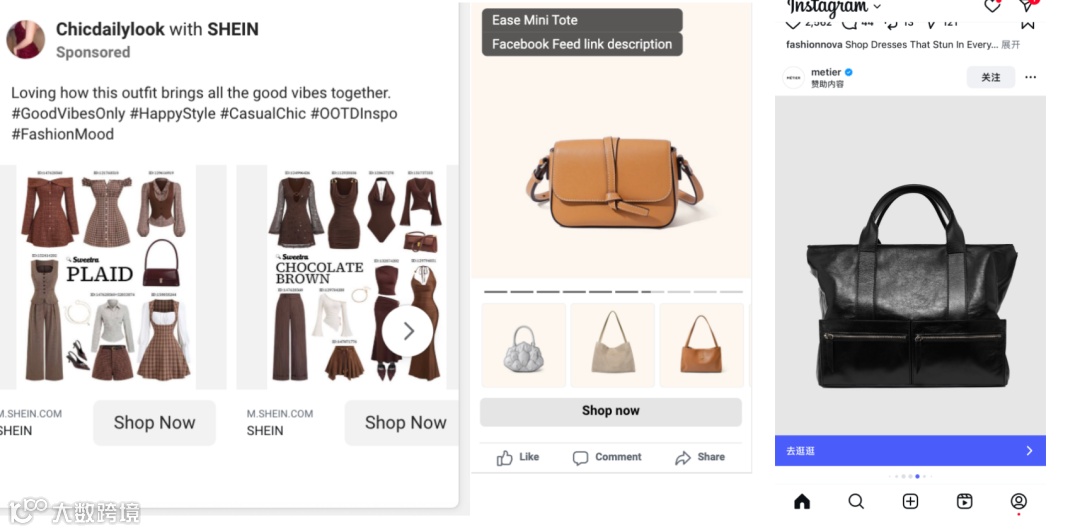Click the carousel progress bar under the bag
Screen dimensions: 1080x532
tap(610, 291)
